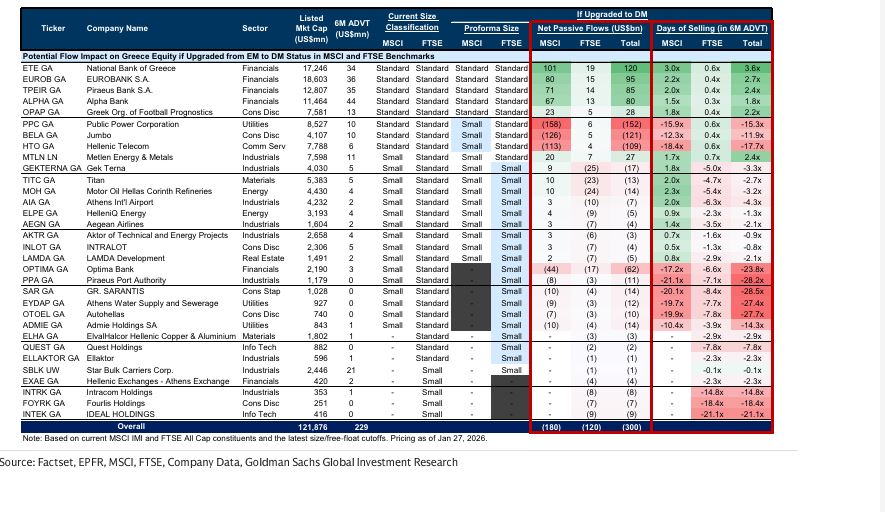Select the Listed Mkt Cap header
Viewport: 885px width, 512px height.
pos(312,28)
